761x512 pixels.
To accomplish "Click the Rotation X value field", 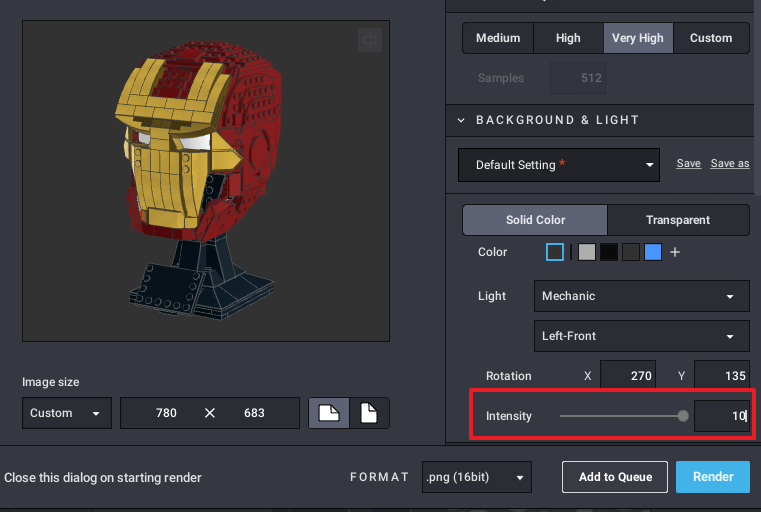I will (628, 376).
